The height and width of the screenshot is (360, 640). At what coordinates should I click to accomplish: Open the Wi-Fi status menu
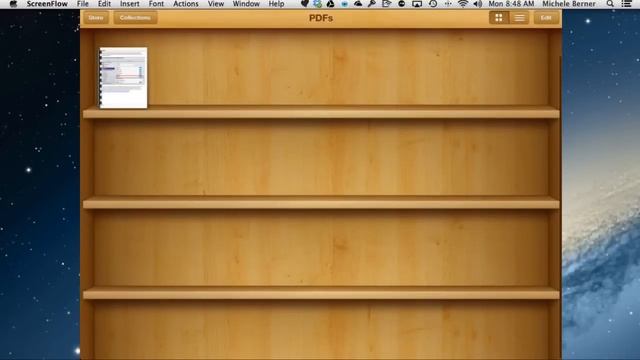pyautogui.click(x=462, y=4)
